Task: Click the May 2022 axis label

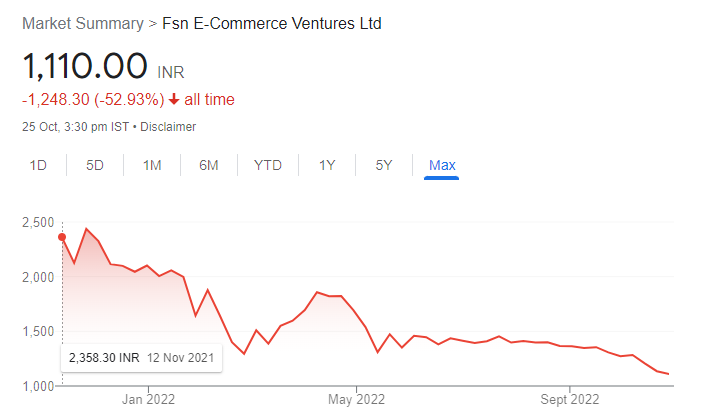Action: (356, 399)
